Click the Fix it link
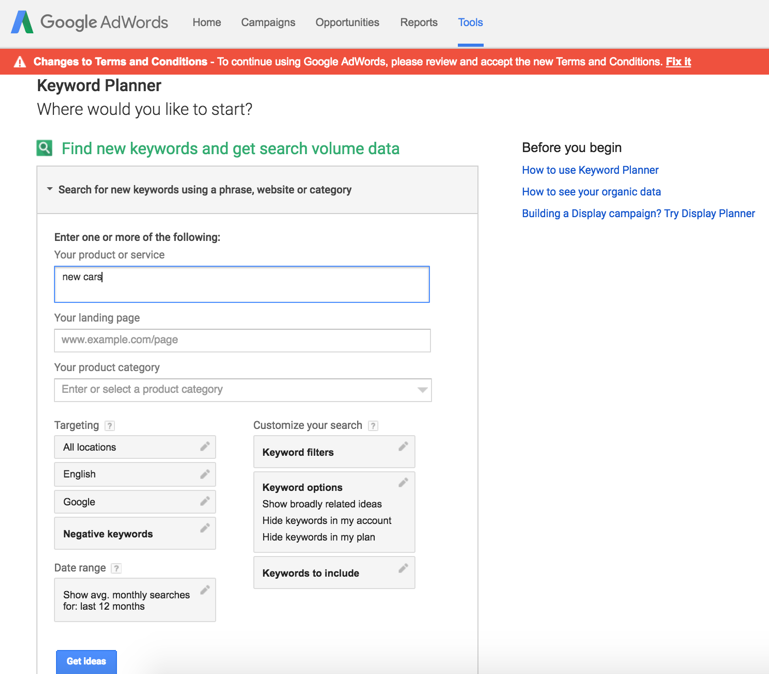This screenshot has width=769, height=674. point(678,62)
